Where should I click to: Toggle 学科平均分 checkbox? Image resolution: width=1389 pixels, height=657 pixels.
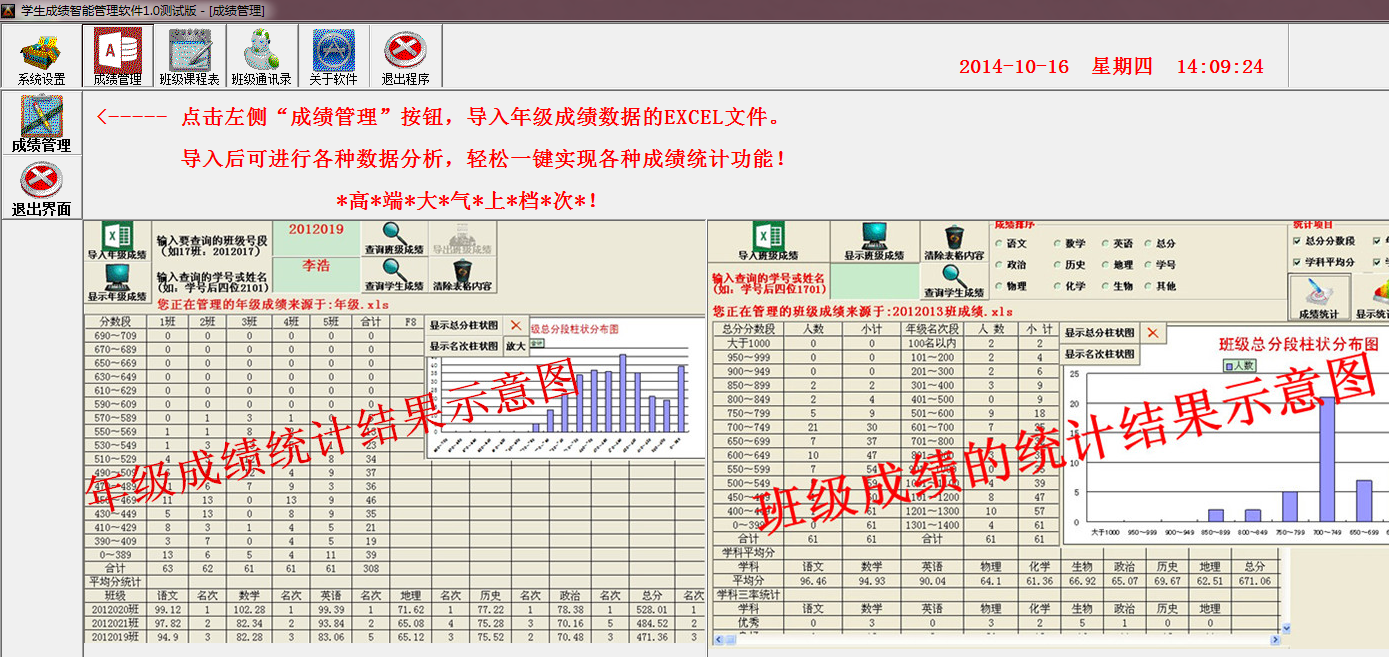pyautogui.click(x=1324, y=262)
